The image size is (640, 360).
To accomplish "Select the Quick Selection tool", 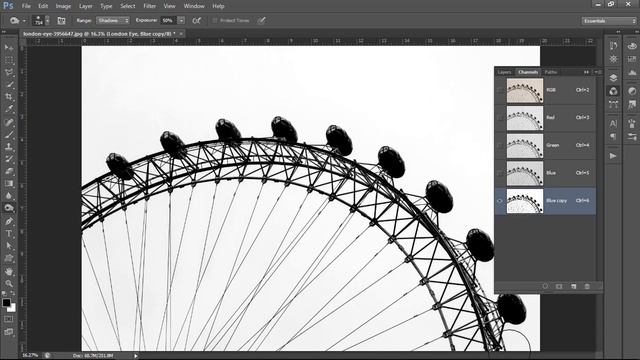I will (9, 85).
